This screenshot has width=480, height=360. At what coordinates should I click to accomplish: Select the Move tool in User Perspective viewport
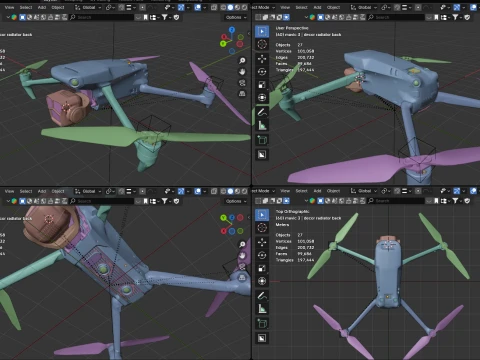point(262,59)
